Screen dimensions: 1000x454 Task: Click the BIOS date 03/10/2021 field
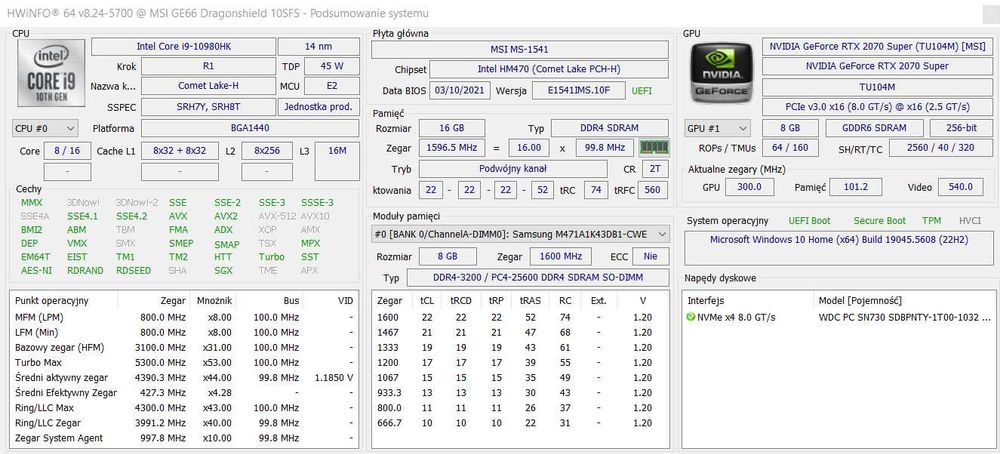(x=460, y=91)
